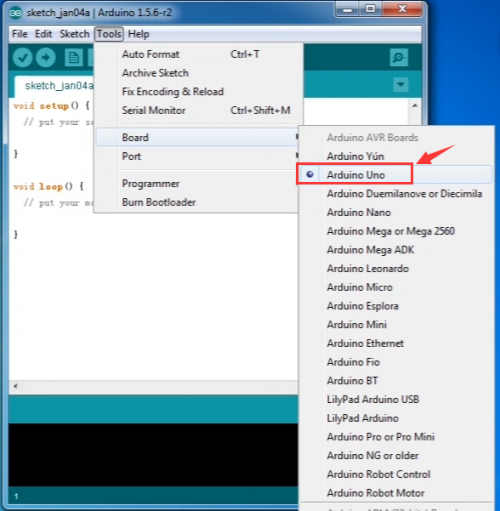
Task: Select Arduino Mega ADK board
Action: [x=396, y=249]
